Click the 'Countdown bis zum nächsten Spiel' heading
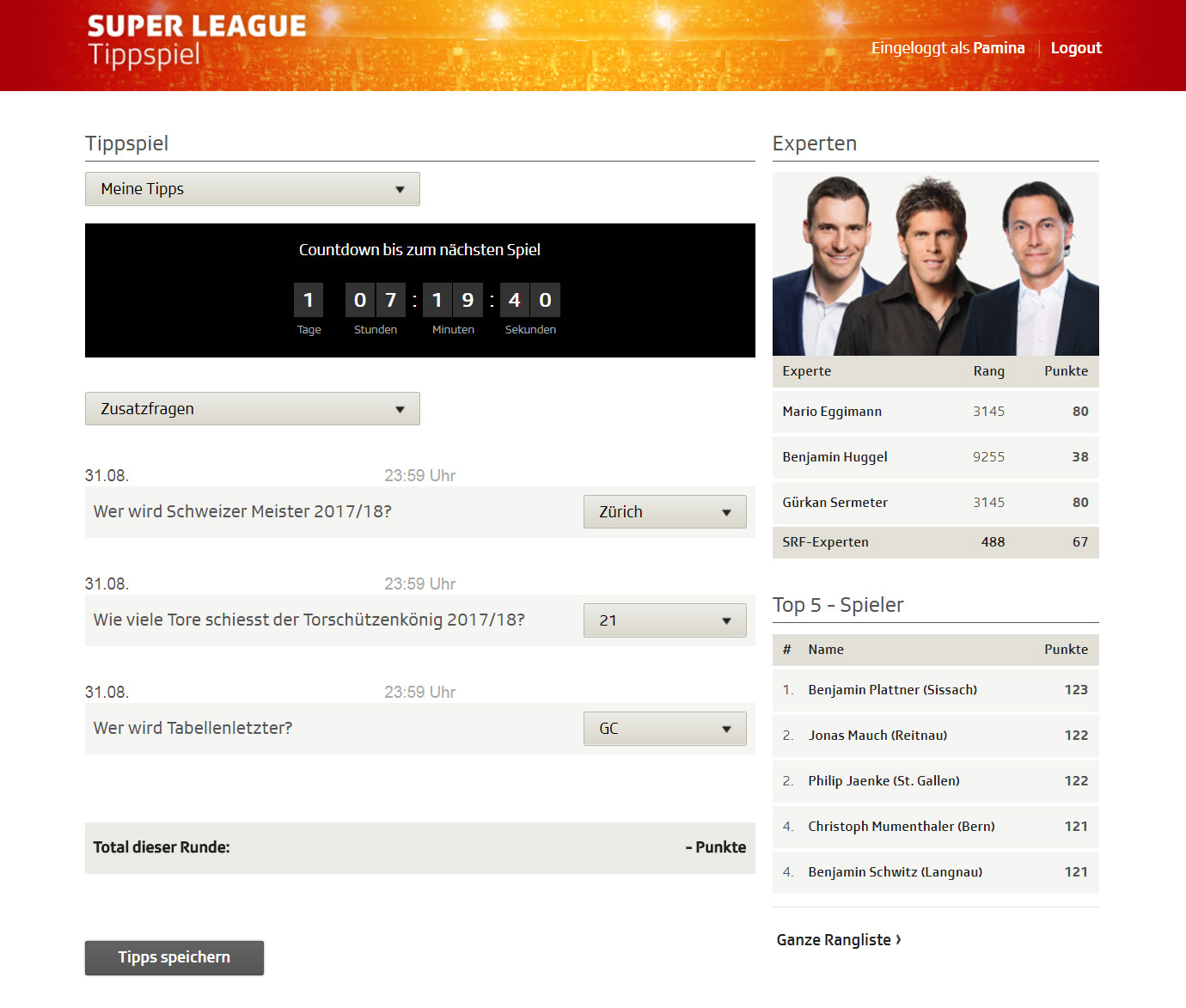 coord(419,250)
